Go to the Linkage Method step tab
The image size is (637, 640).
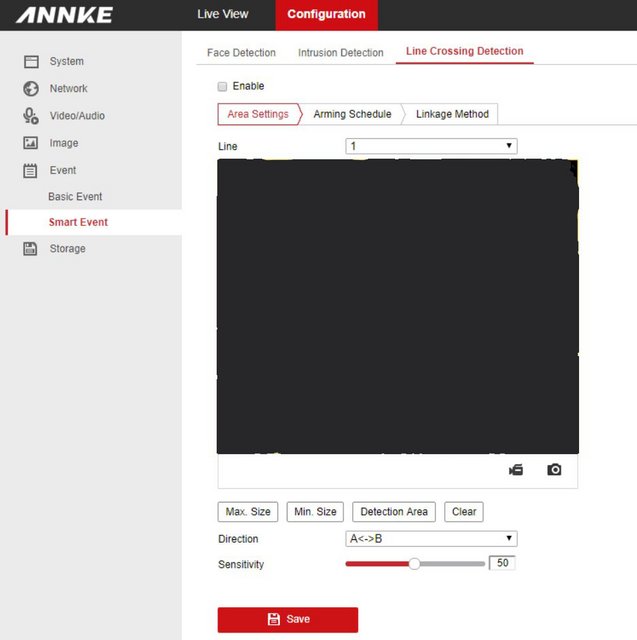point(452,114)
